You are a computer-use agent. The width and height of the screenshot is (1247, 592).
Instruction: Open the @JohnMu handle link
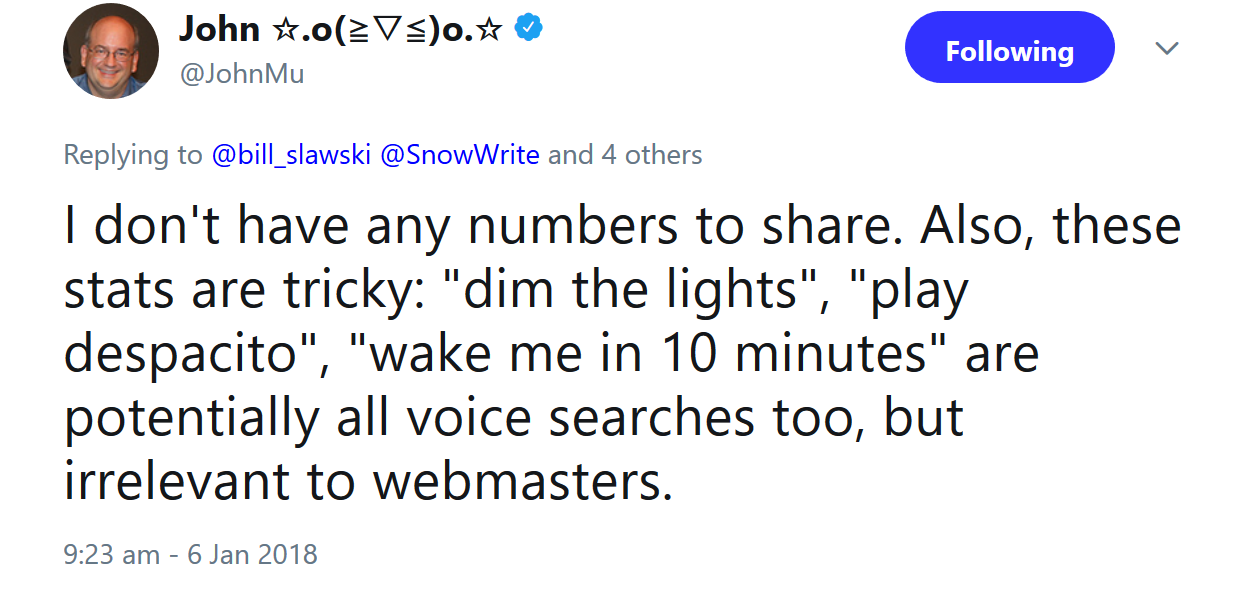click(x=242, y=73)
